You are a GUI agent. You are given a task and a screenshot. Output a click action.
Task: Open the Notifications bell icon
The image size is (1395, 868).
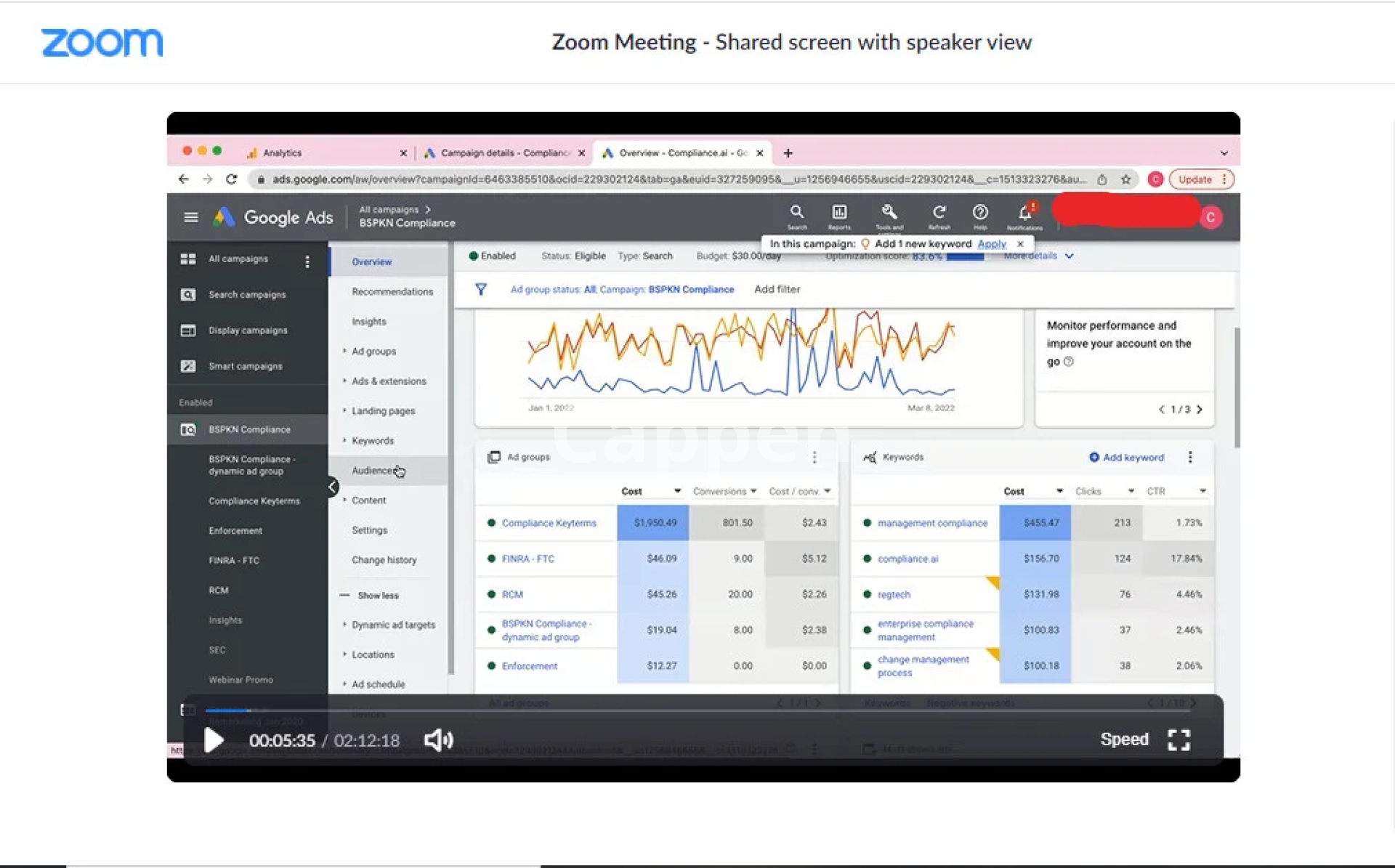pos(1024,213)
